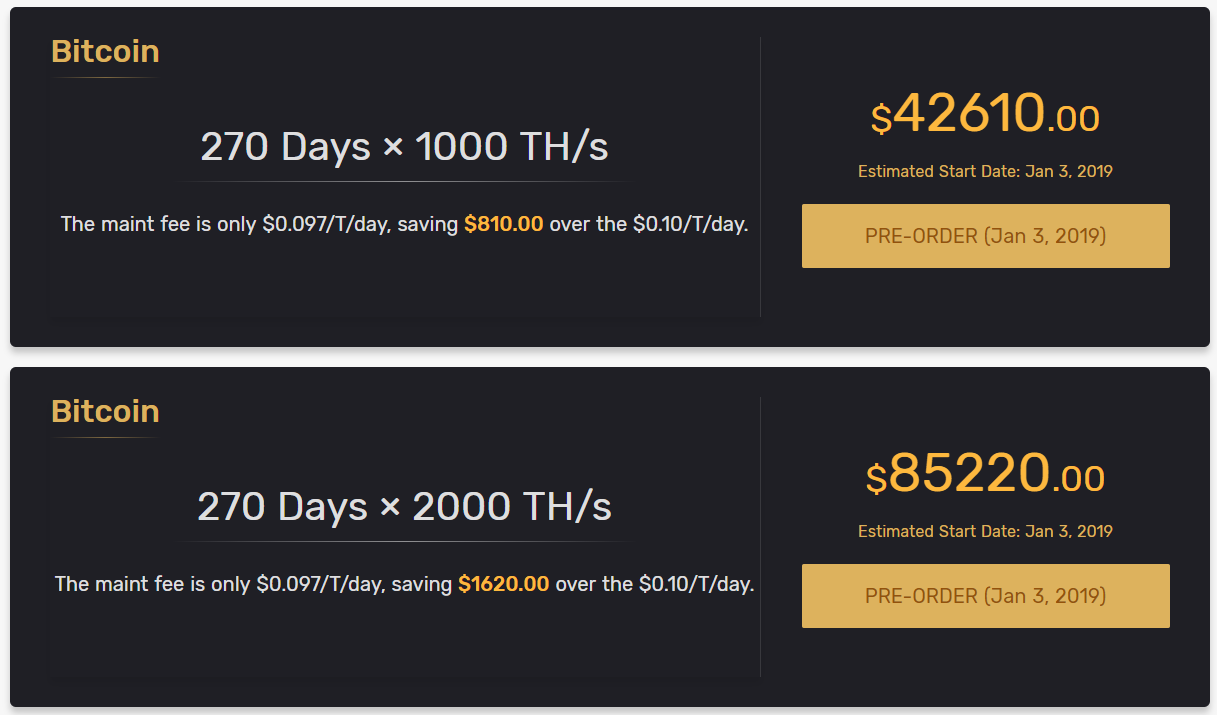Click the top card's Bitcoin heading
1217x715 pixels.
tap(105, 51)
